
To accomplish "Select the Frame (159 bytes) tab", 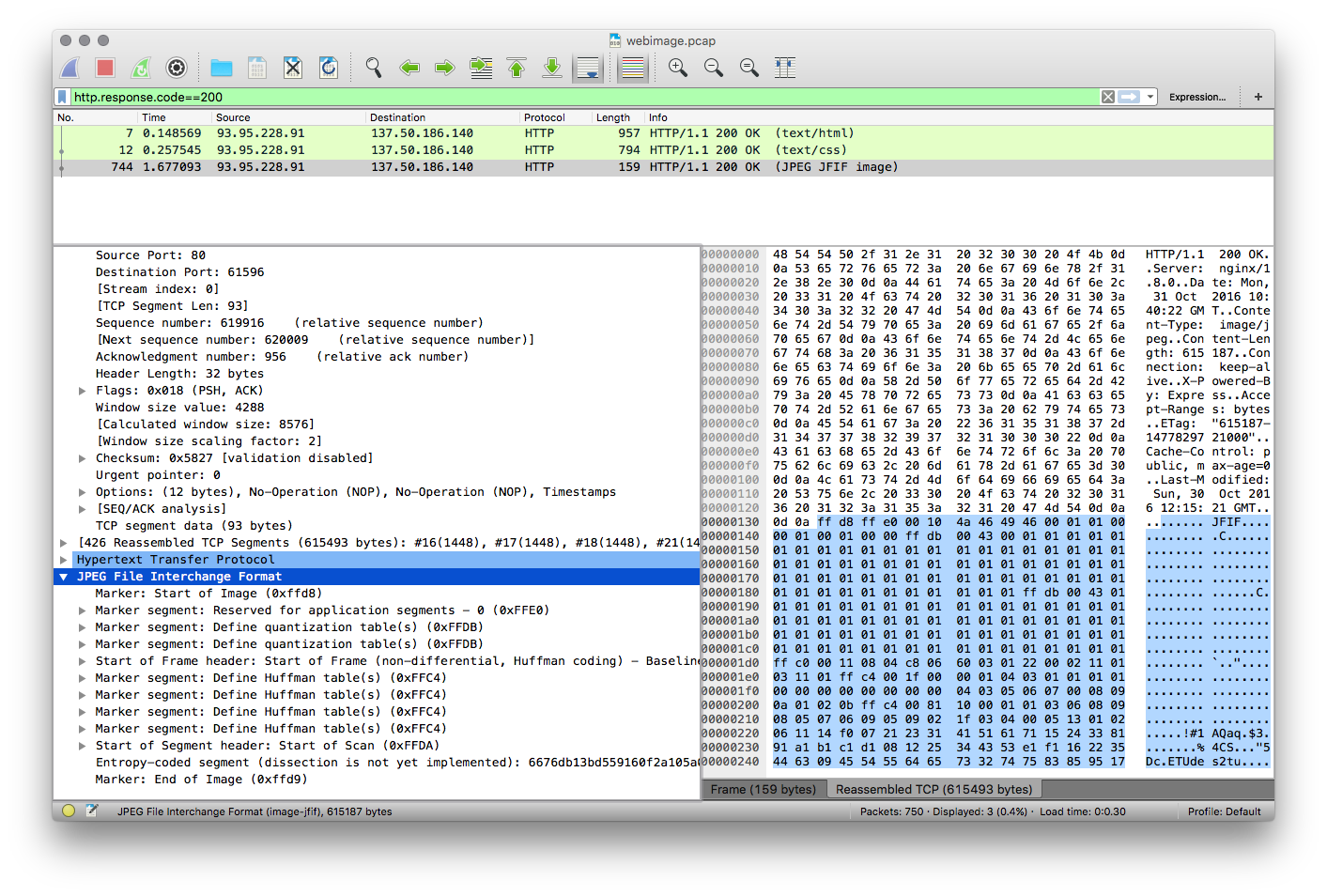I will 763,789.
